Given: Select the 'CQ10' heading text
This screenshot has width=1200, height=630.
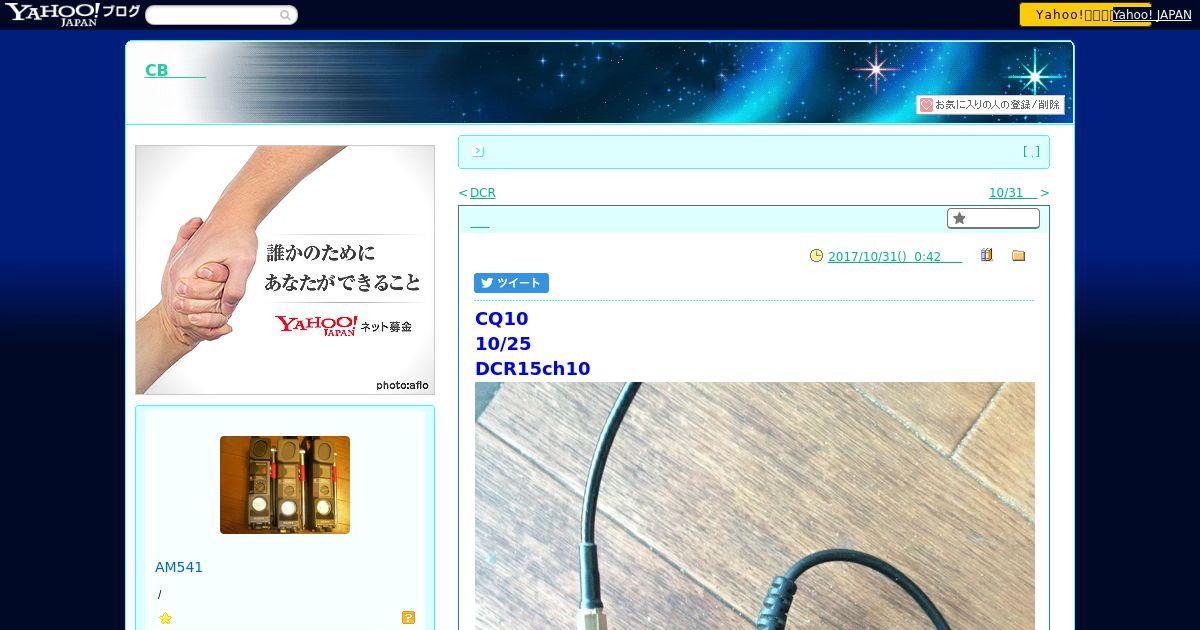Looking at the screenshot, I should click(x=501, y=319).
